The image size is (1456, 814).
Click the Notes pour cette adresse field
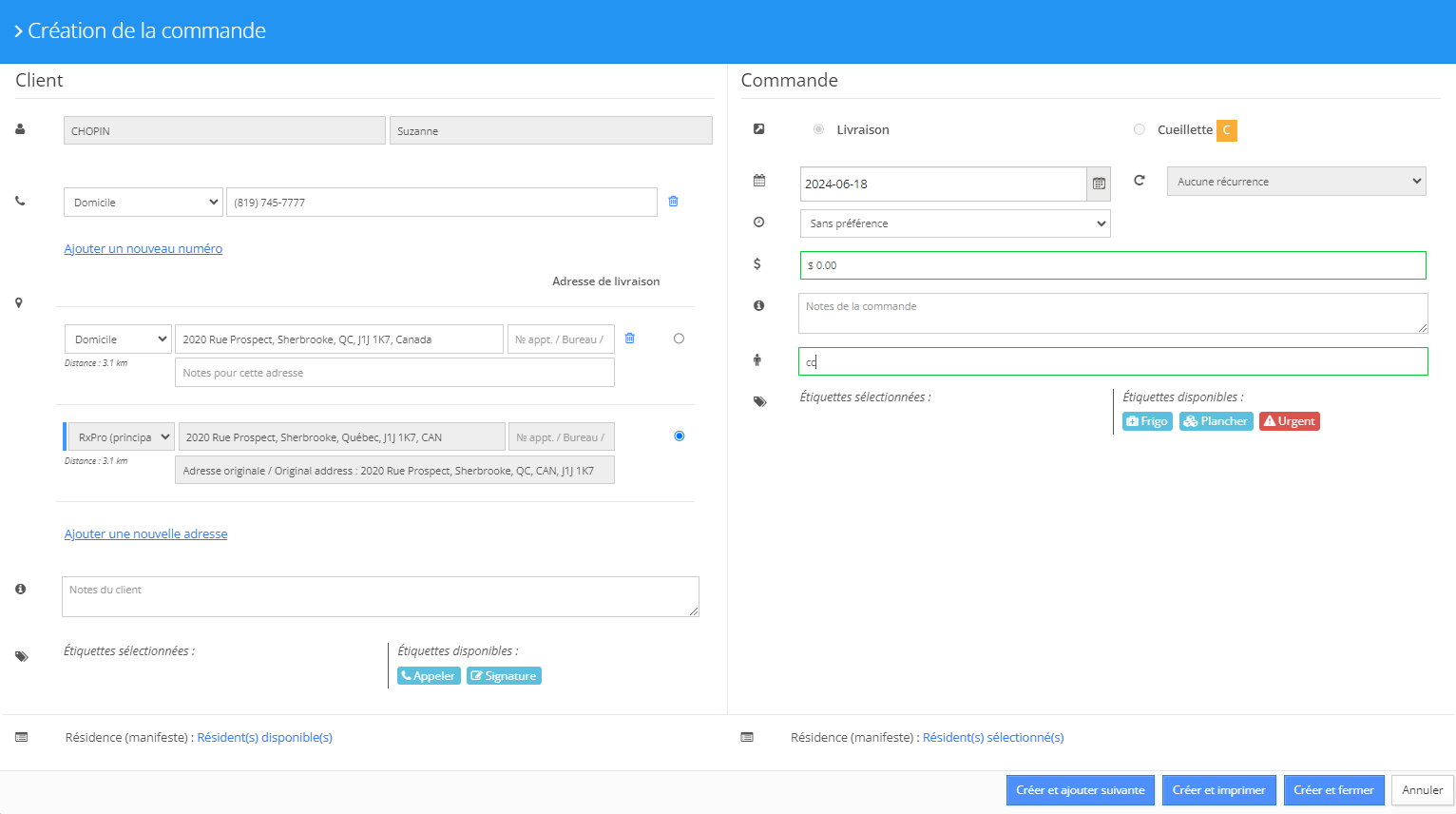pos(394,373)
